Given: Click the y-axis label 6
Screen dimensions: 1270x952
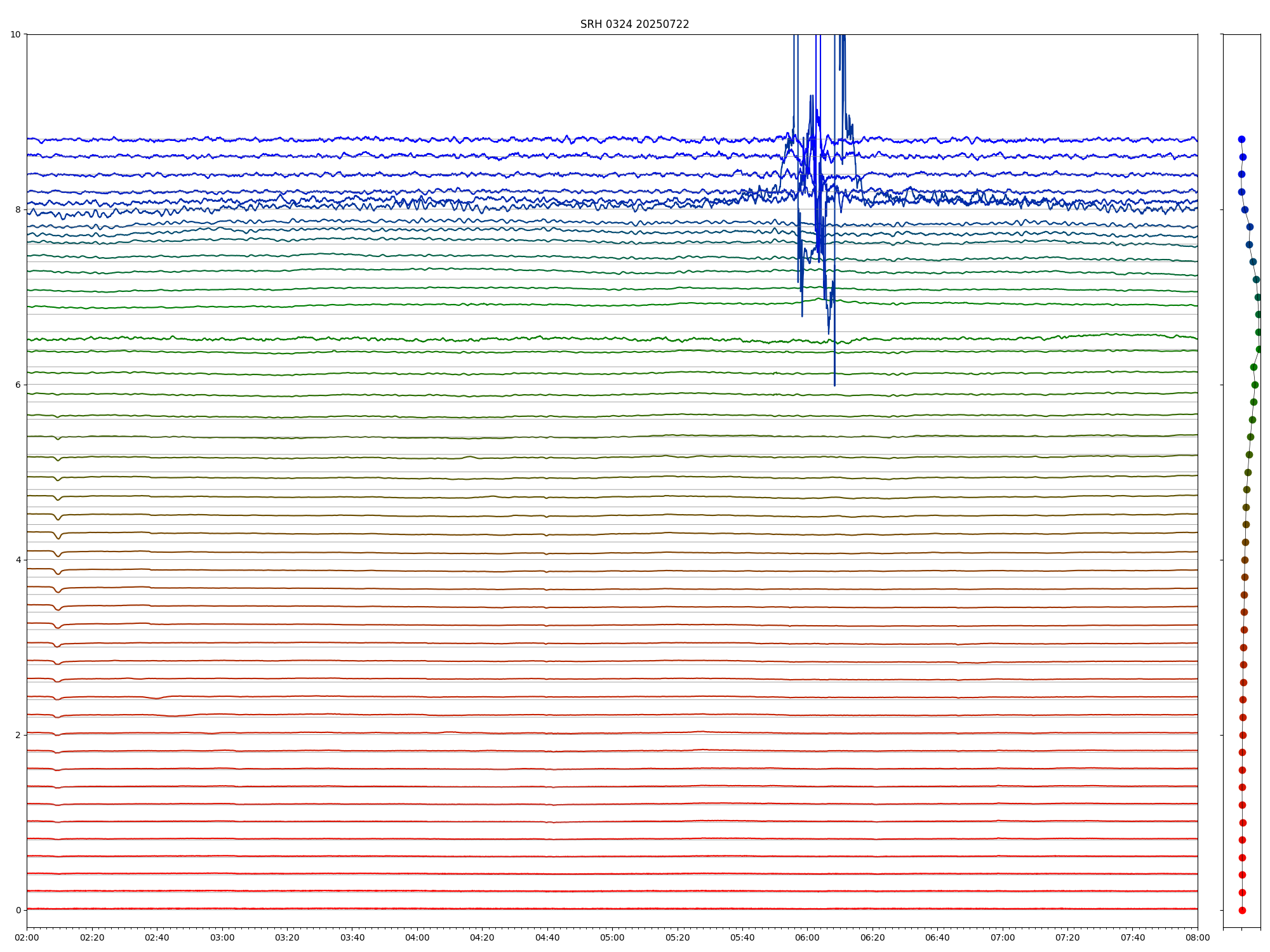Looking at the screenshot, I should [18, 385].
